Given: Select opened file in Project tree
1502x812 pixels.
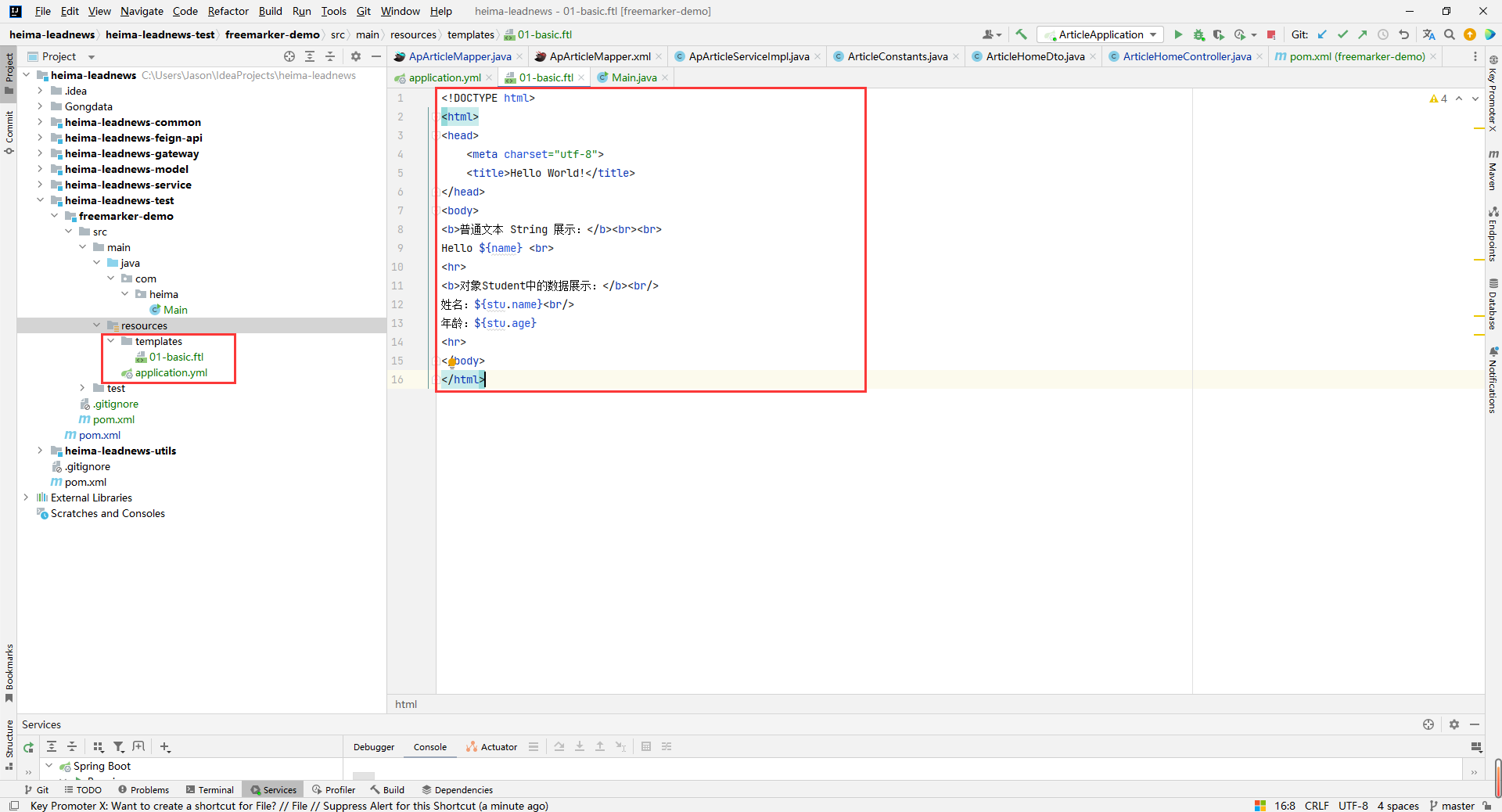Looking at the screenshot, I should pyautogui.click(x=289, y=56).
